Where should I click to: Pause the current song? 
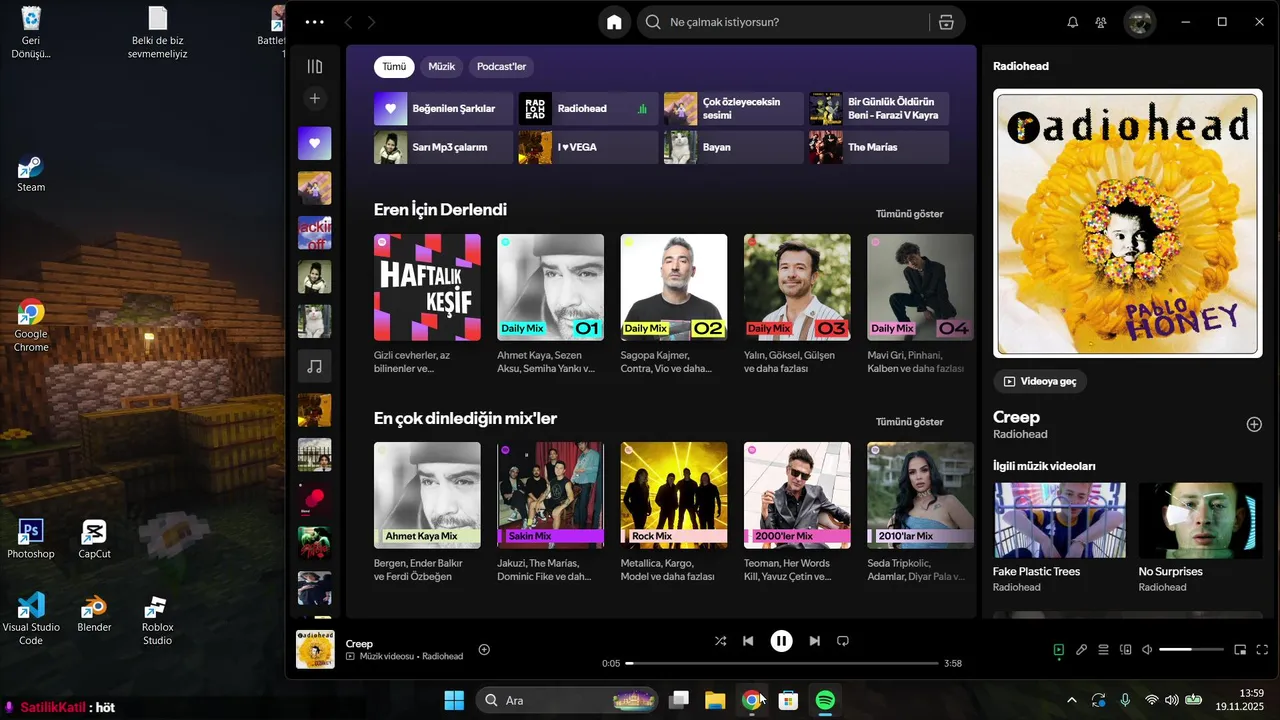coord(781,641)
